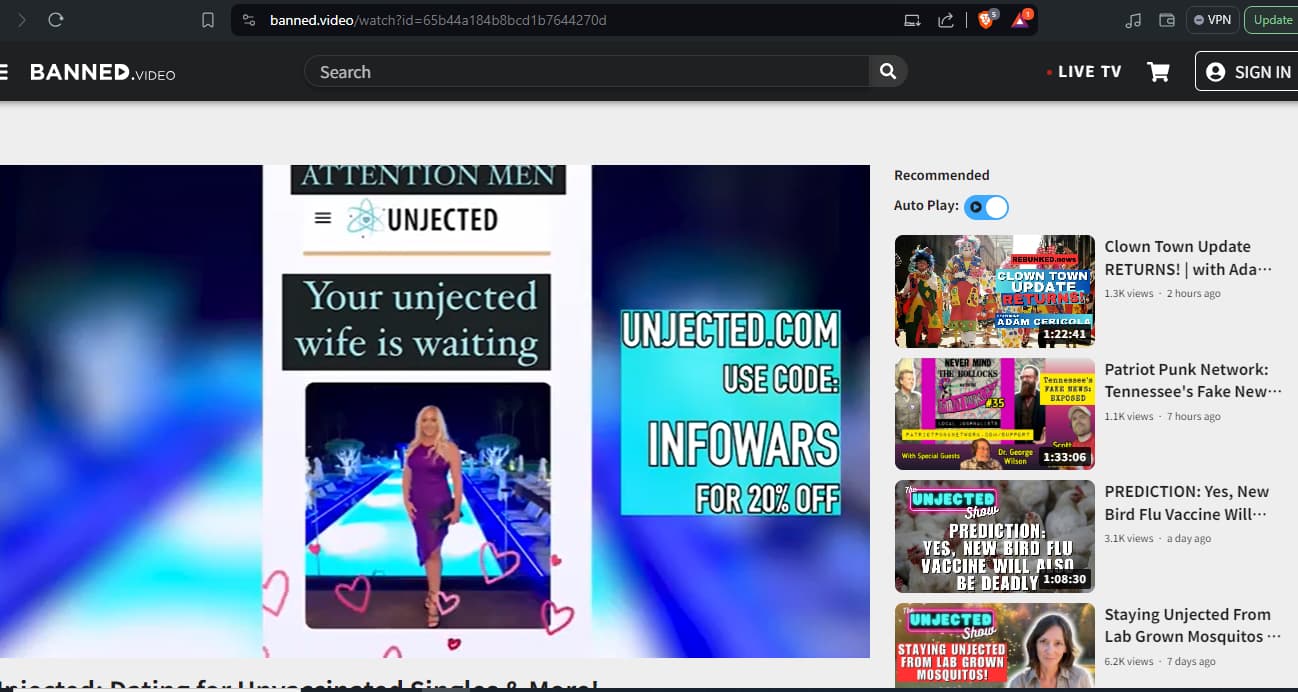
Task: Open the Lab Grown Mosquitos thumbnail
Action: (995, 646)
